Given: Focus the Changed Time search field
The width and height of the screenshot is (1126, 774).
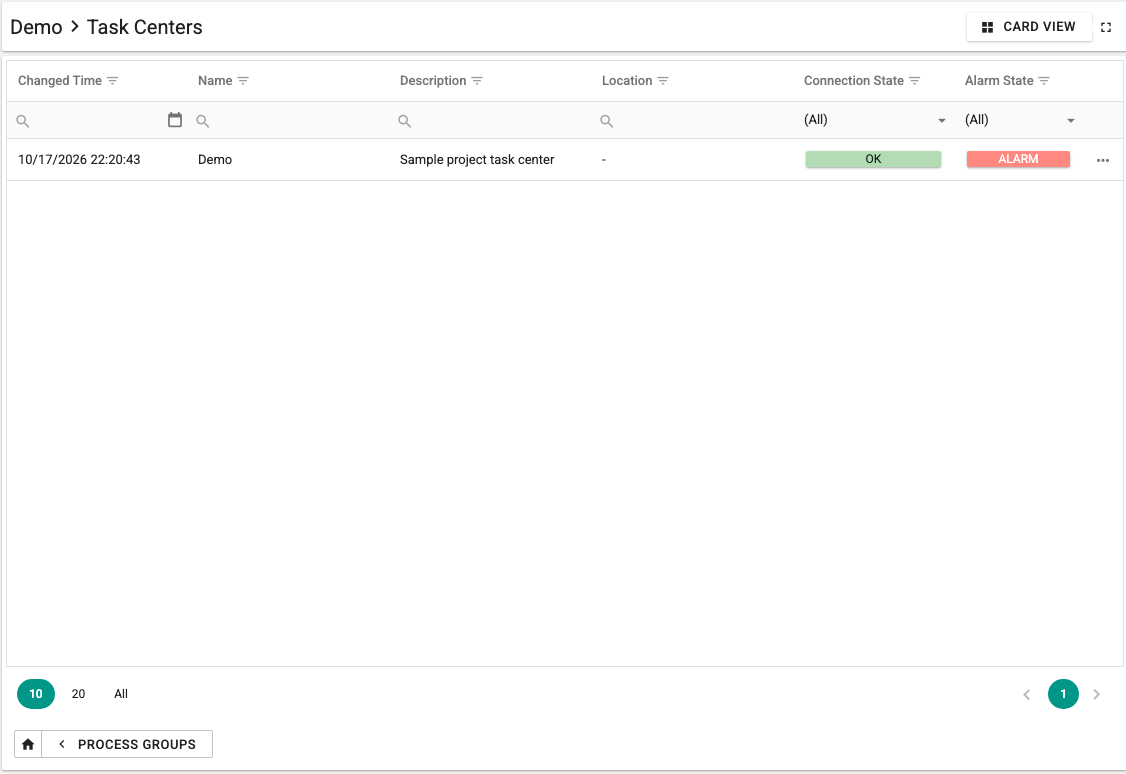Looking at the screenshot, I should pyautogui.click(x=97, y=121).
